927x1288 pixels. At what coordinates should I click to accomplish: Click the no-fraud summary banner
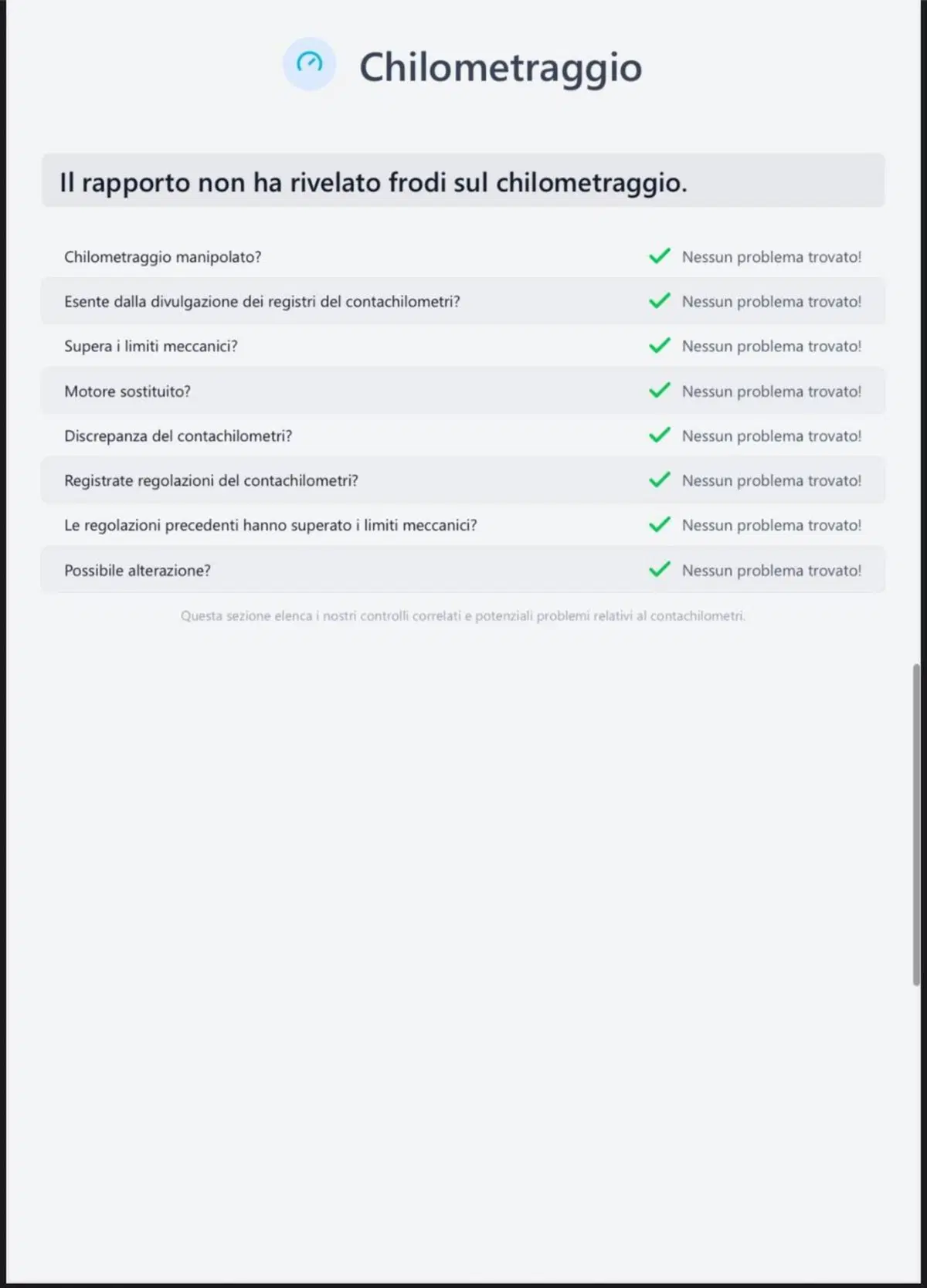pyautogui.click(x=463, y=181)
